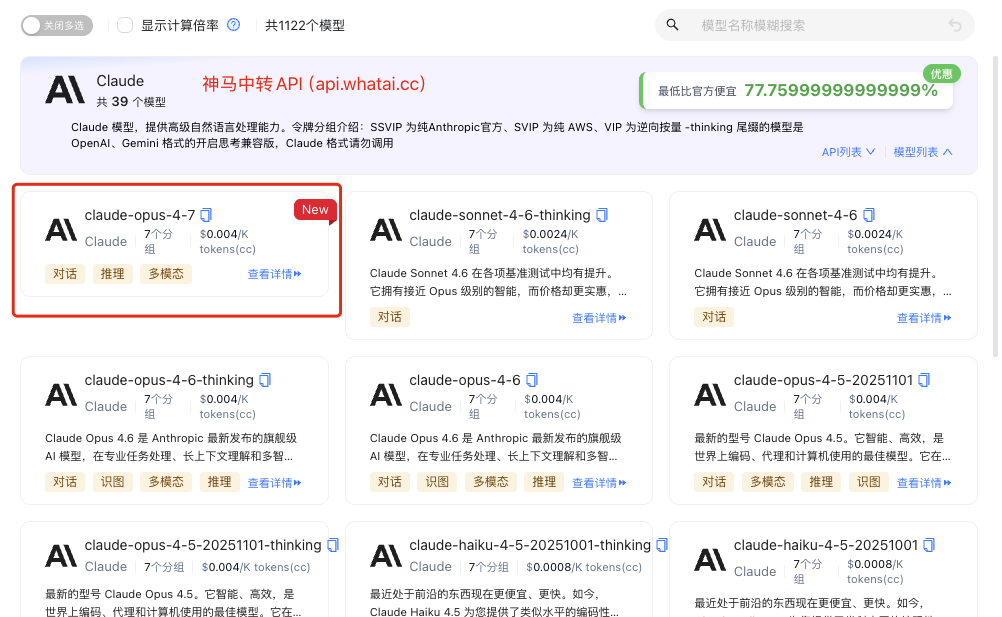Image resolution: width=1002 pixels, height=617 pixels.
Task: Click the 推理 tag on claude-opus-4-7
Action: coord(112,274)
